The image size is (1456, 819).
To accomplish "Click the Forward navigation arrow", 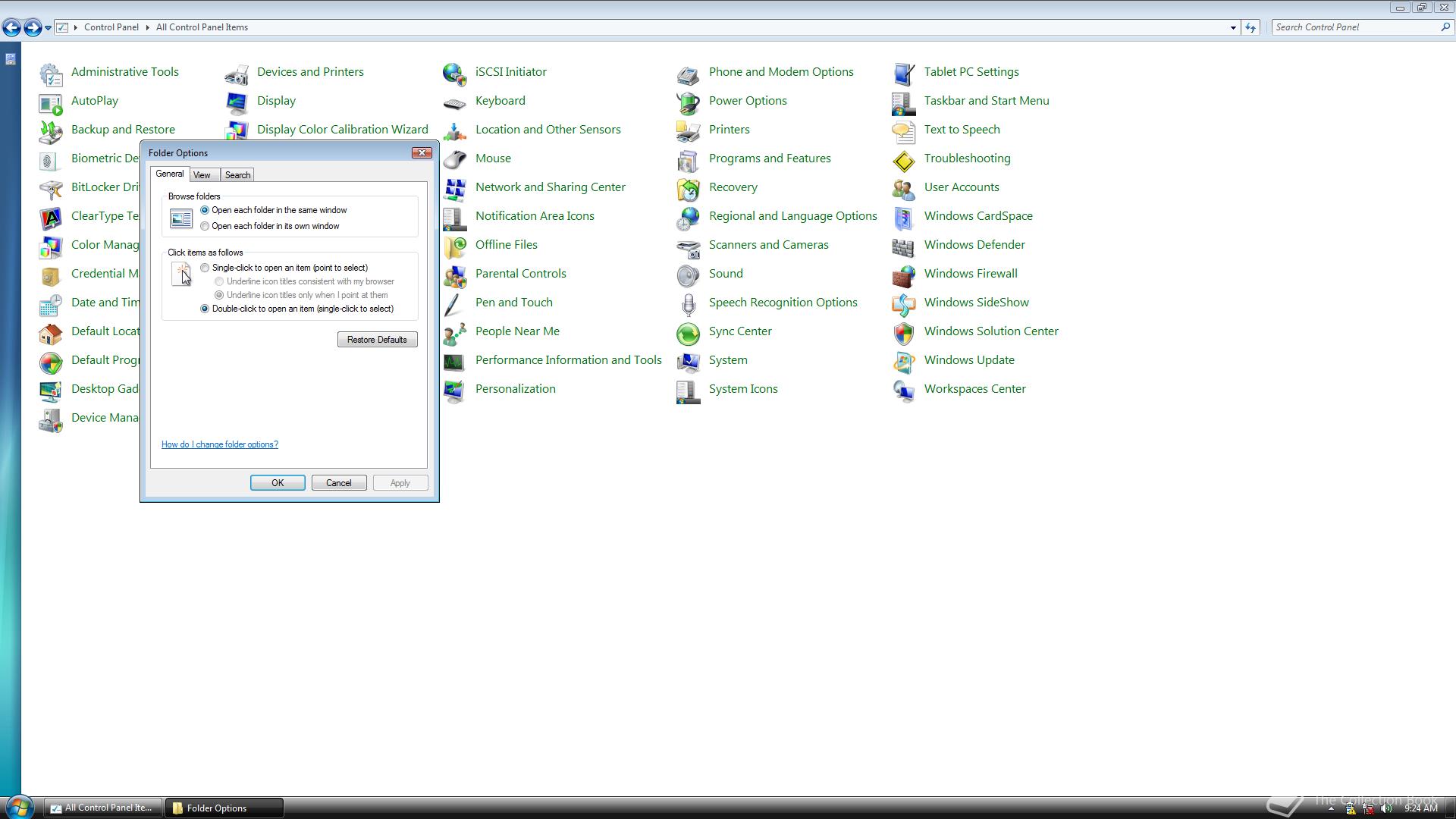I will 33,28.
